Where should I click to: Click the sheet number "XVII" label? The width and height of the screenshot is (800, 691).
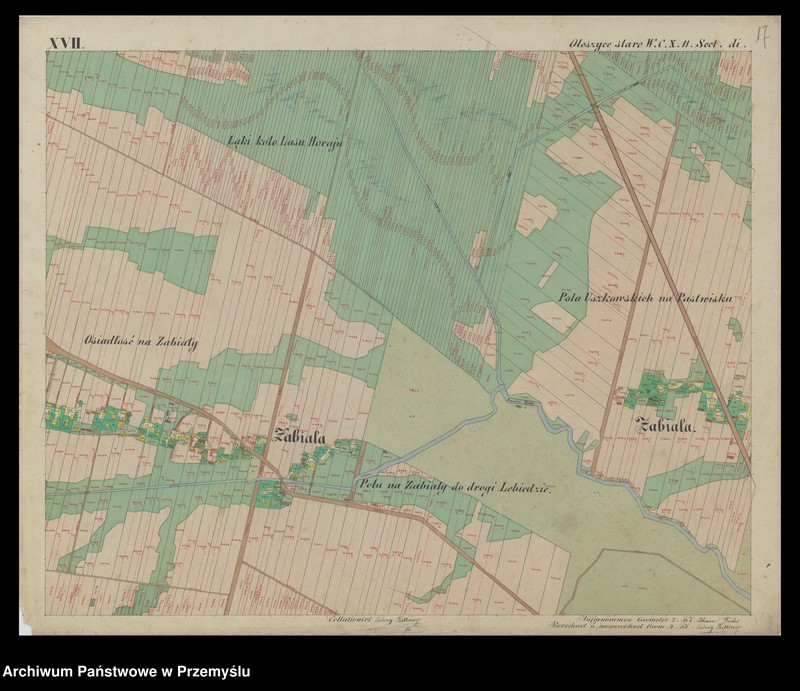(65, 40)
